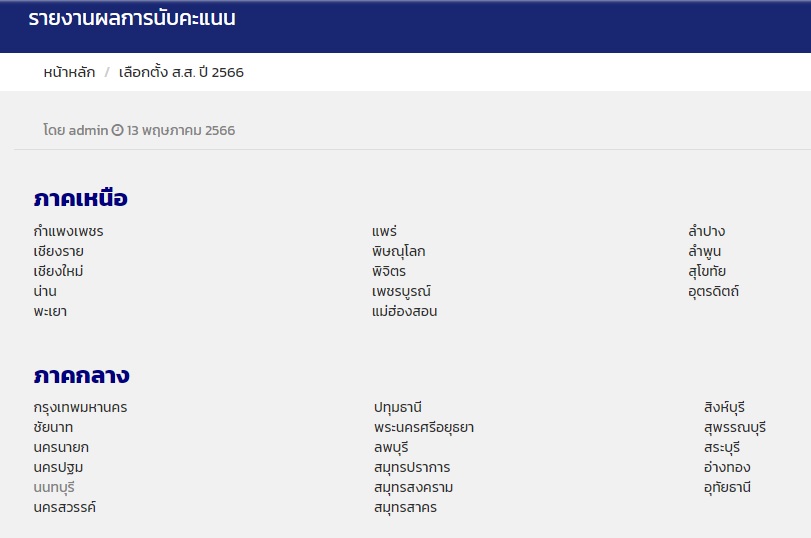Click the ภาคเหนือ region heading

click(x=81, y=198)
